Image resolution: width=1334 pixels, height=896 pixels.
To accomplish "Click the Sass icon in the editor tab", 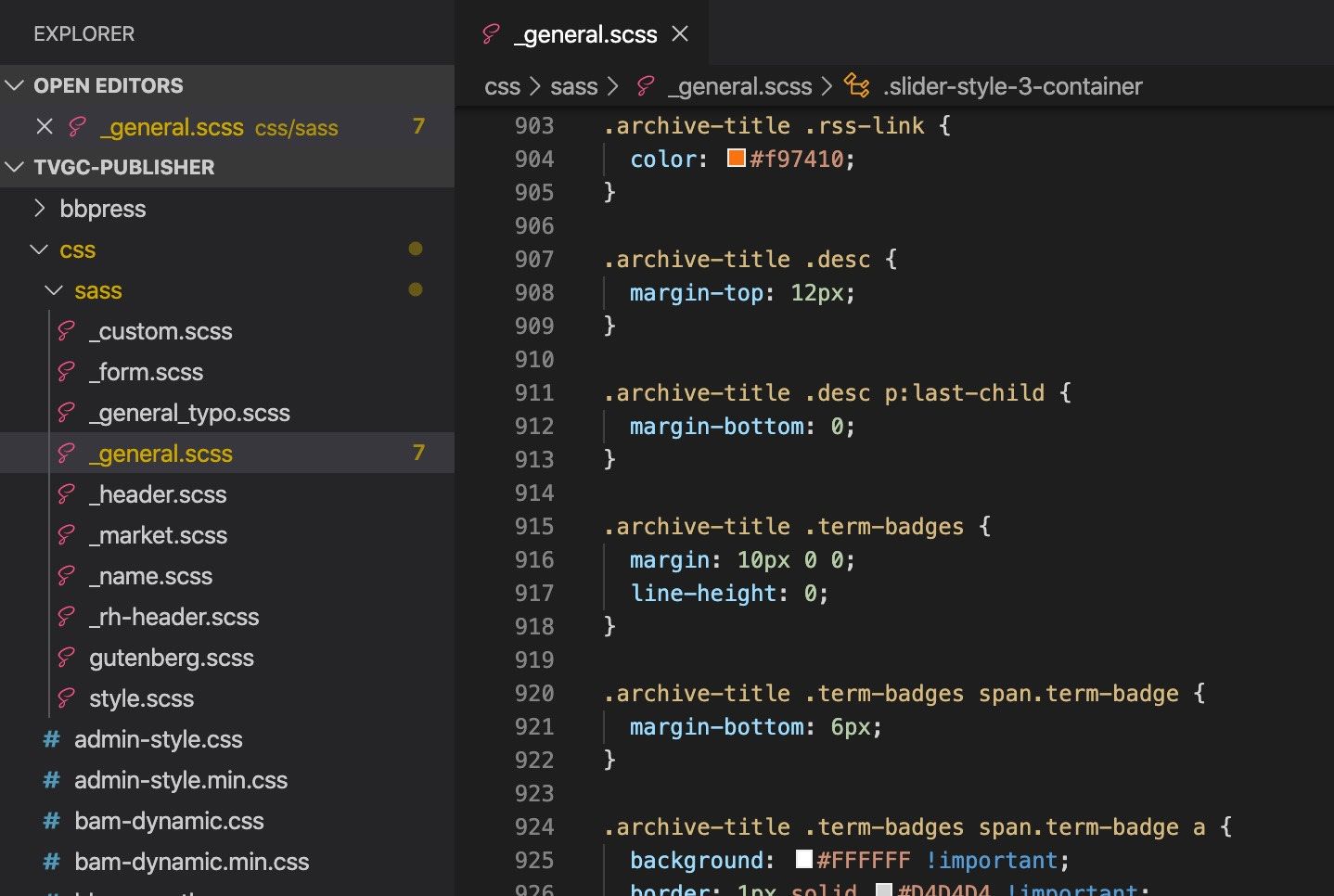I will click(x=491, y=34).
